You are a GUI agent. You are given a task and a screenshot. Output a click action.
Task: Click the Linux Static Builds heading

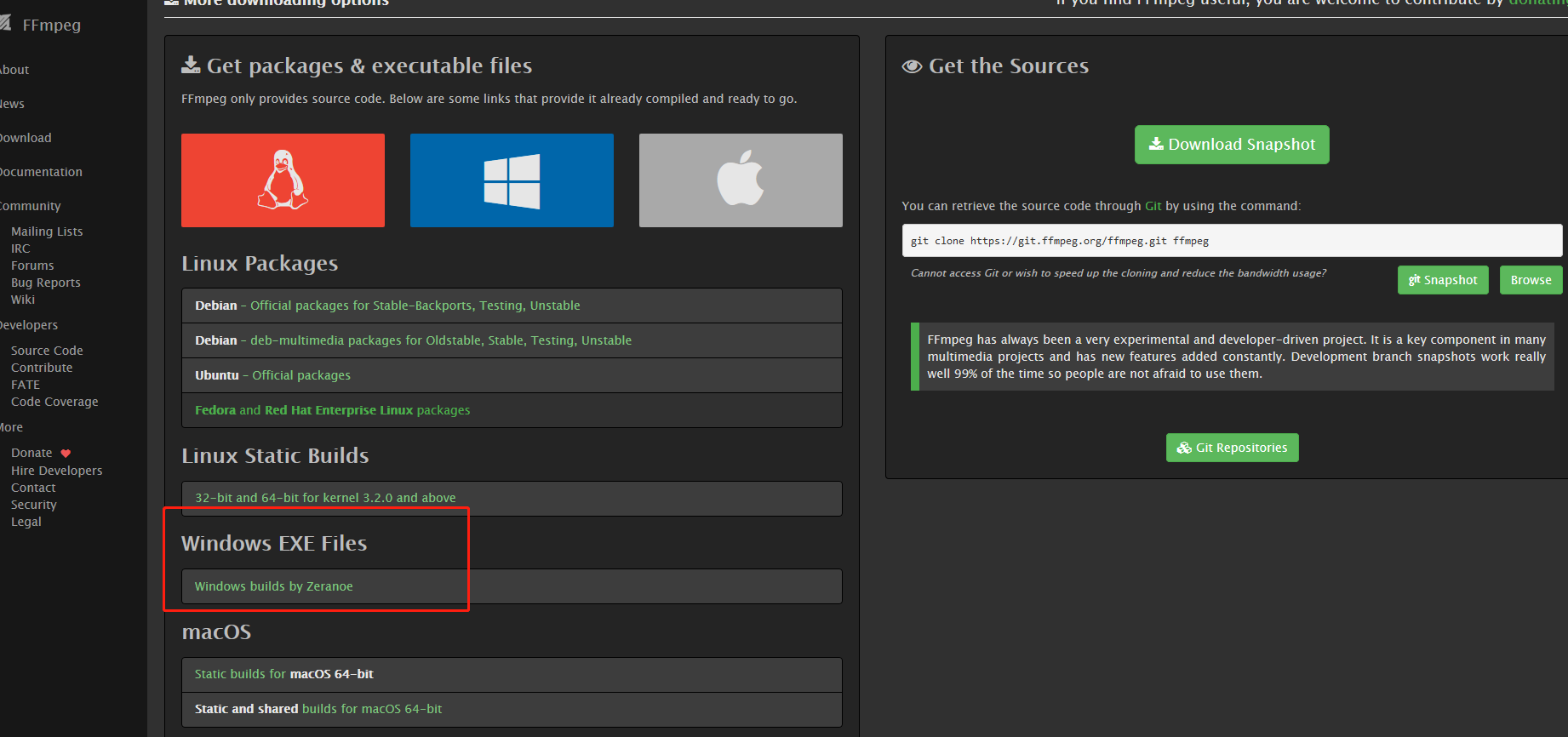pyautogui.click(x=275, y=455)
